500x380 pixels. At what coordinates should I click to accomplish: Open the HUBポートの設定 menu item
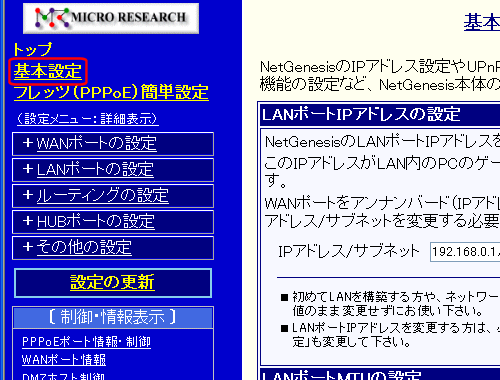pyautogui.click(x=96, y=222)
